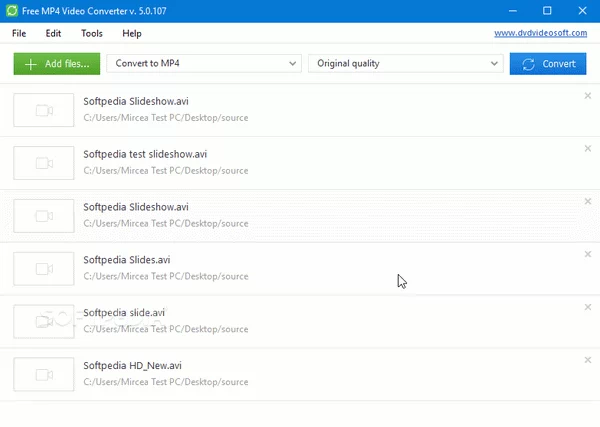Image resolution: width=600 pixels, height=427 pixels.
Task: Select the highlighted Softpedia Slideshow.avi file name
Action: (136, 207)
